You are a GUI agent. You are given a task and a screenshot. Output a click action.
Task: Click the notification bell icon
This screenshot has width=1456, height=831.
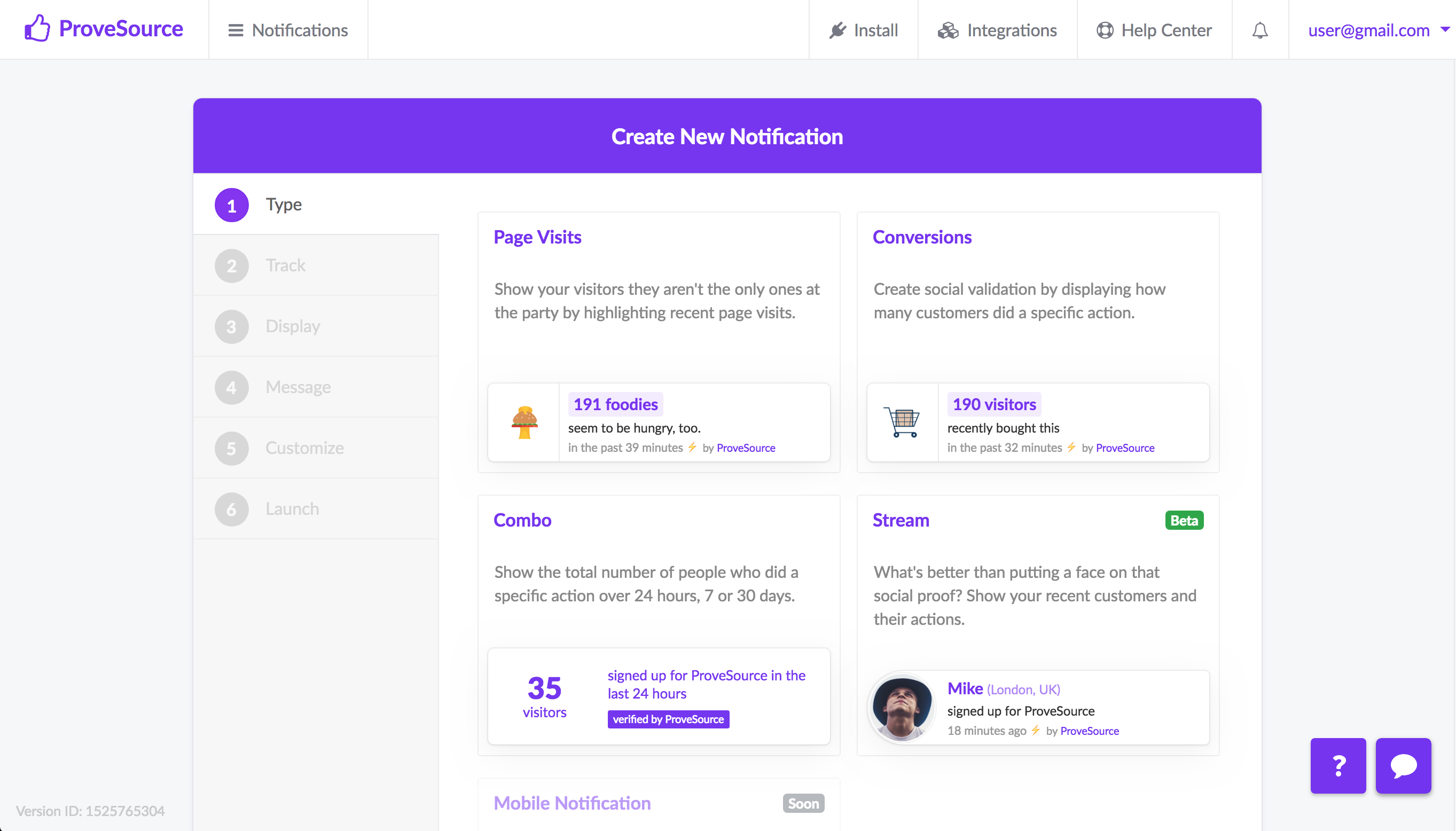pos(1259,30)
